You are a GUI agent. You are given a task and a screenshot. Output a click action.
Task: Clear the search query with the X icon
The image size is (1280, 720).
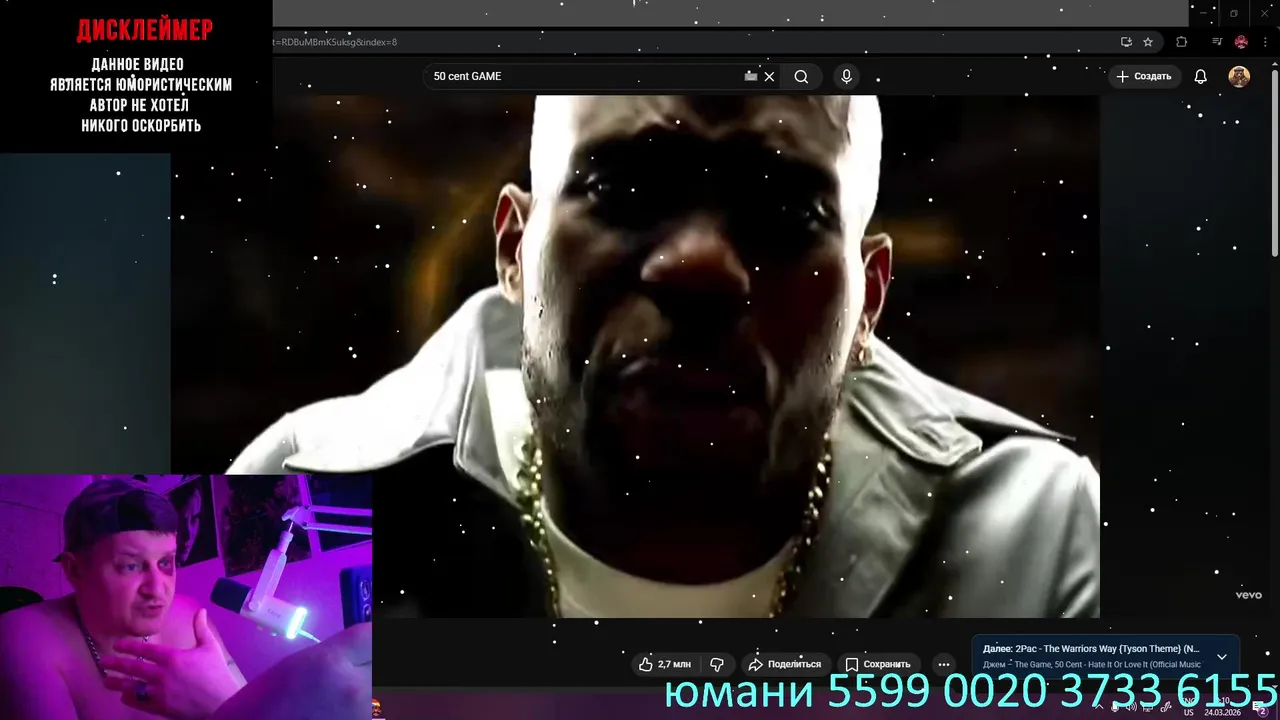(x=769, y=76)
